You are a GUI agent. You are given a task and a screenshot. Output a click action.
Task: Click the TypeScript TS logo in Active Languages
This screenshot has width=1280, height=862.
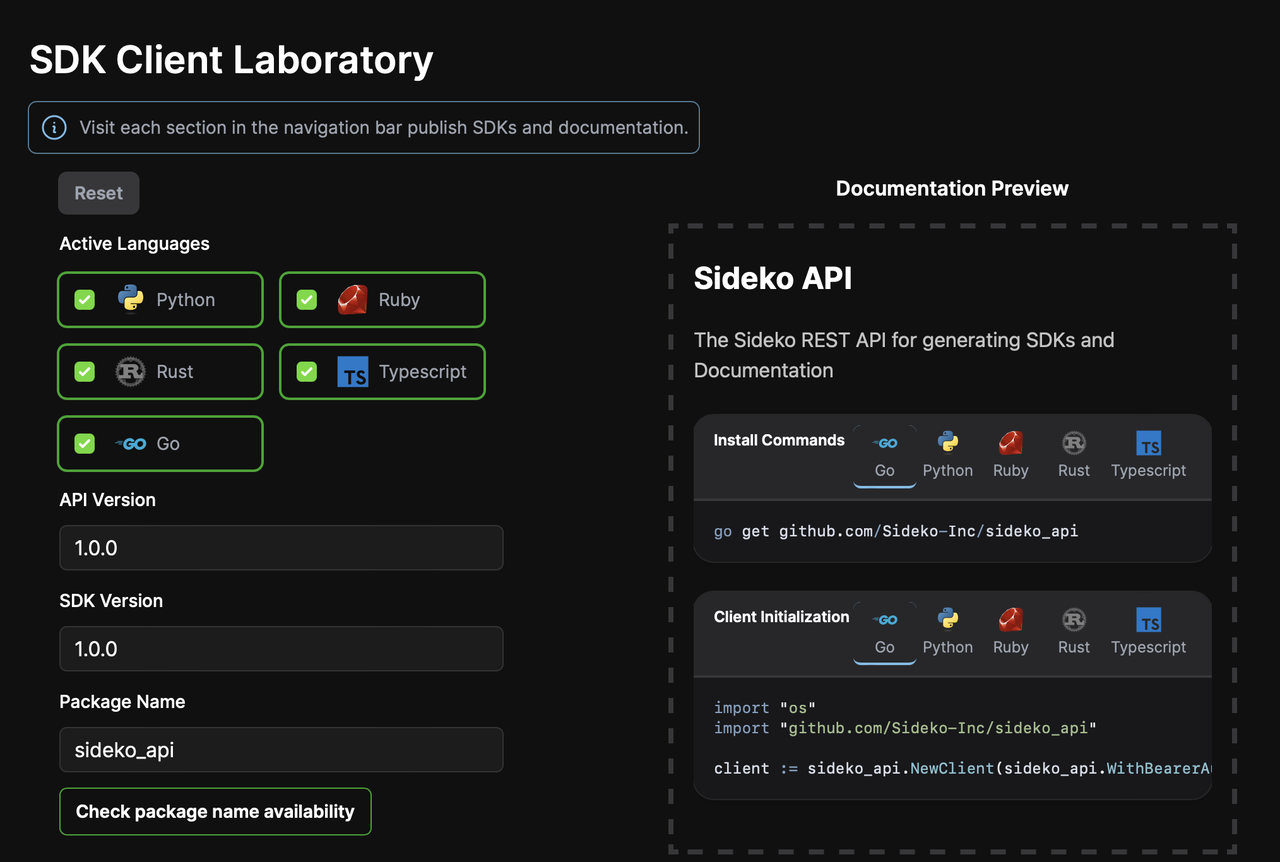pyautogui.click(x=353, y=371)
